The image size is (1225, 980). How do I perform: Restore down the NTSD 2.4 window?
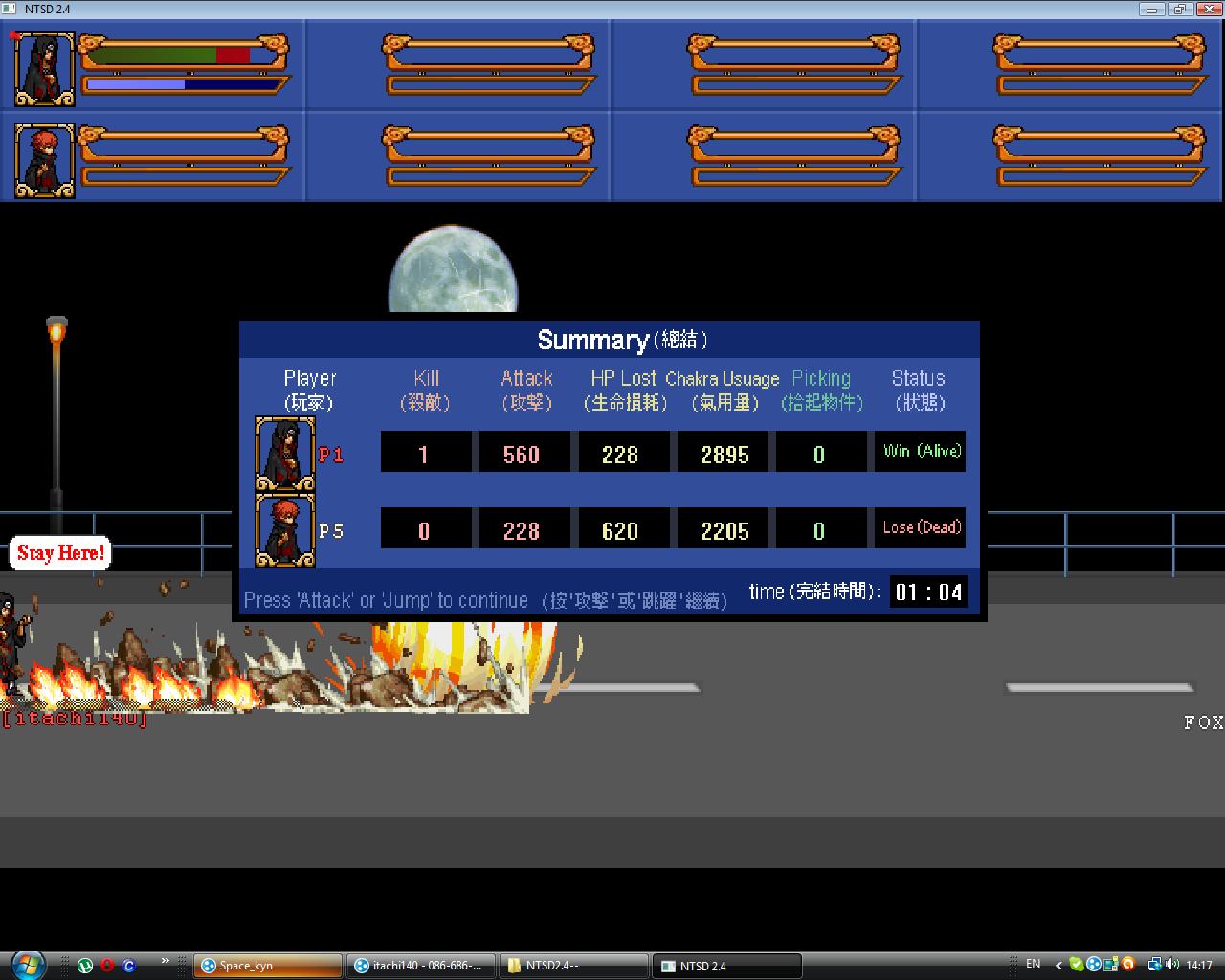[x=1178, y=9]
